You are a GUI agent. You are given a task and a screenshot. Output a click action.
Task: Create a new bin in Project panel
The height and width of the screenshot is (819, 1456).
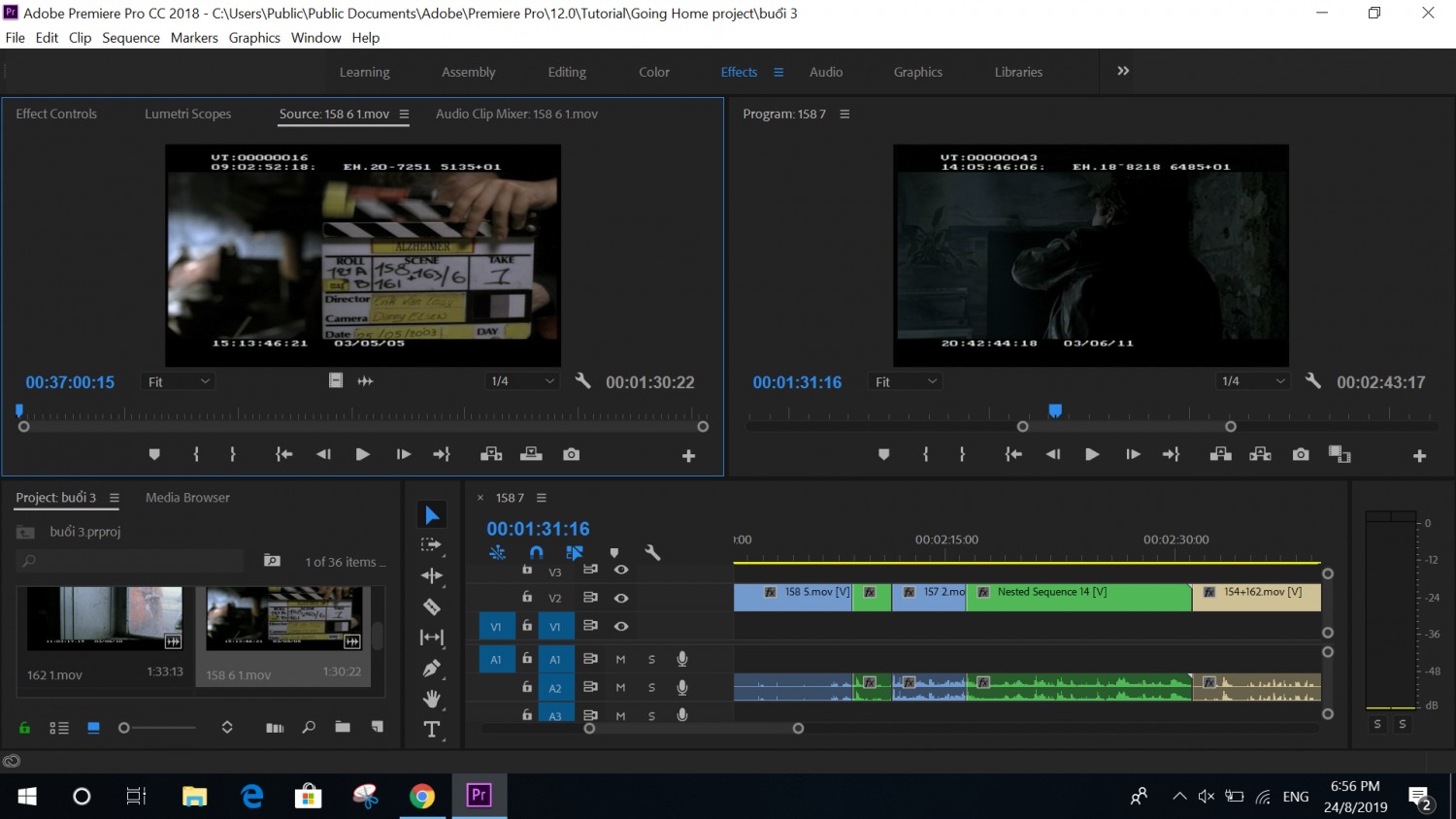[343, 727]
